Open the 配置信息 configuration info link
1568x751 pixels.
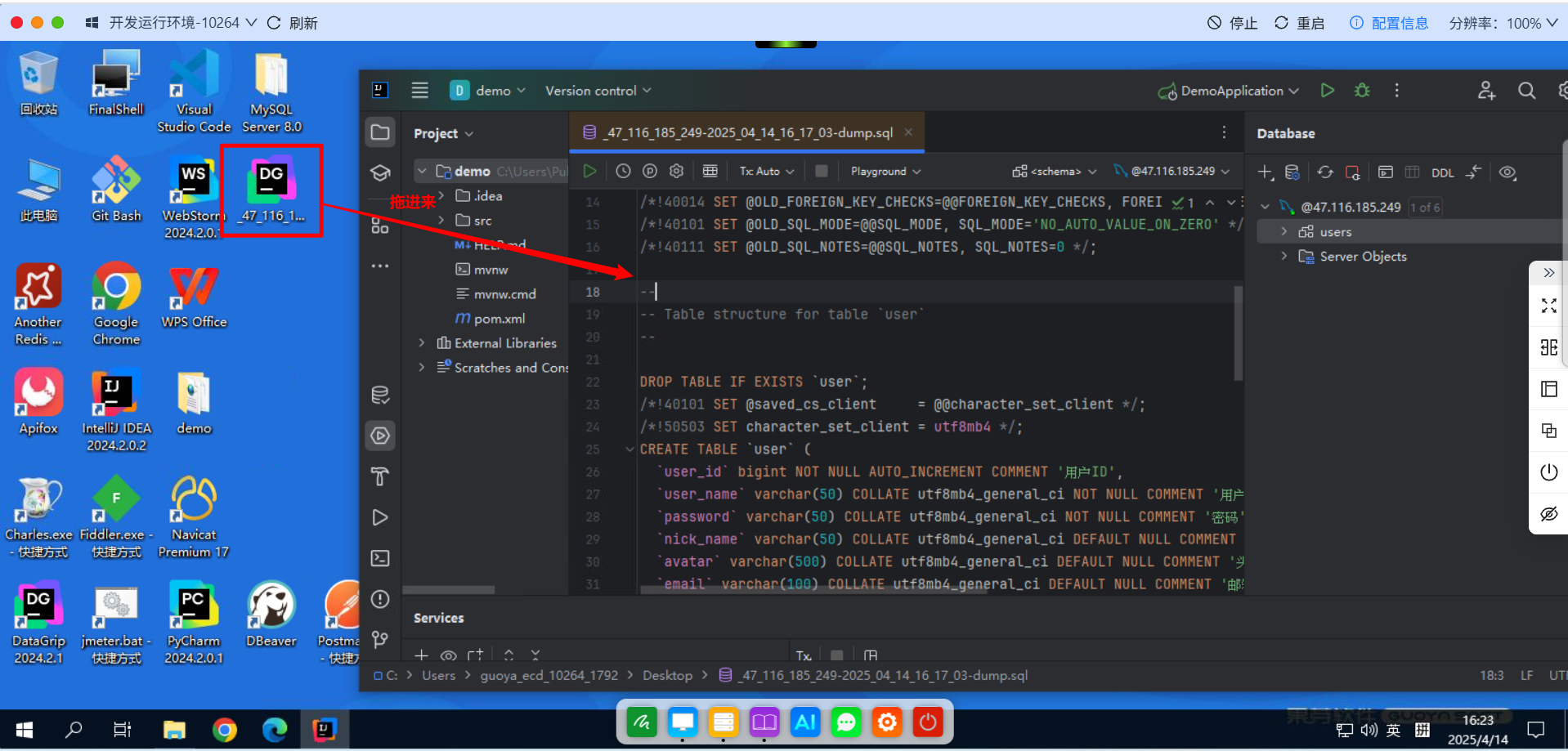[1389, 23]
